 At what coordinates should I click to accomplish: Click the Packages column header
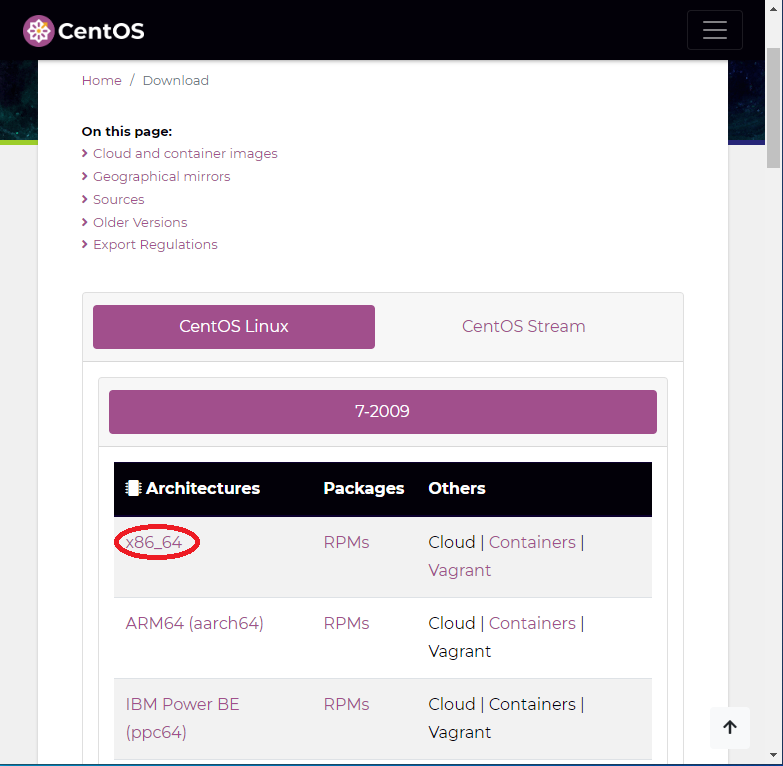click(x=364, y=488)
